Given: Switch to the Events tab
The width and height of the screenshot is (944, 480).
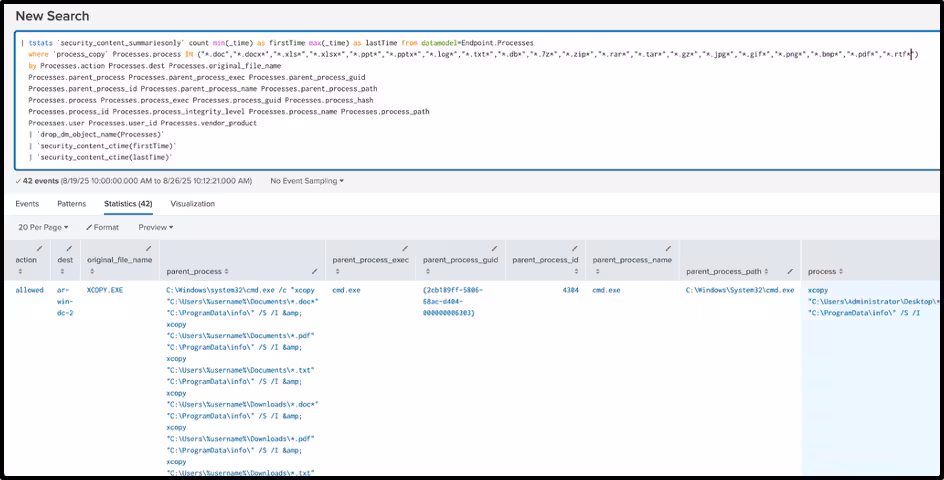Looking at the screenshot, I should pyautogui.click(x=27, y=203).
